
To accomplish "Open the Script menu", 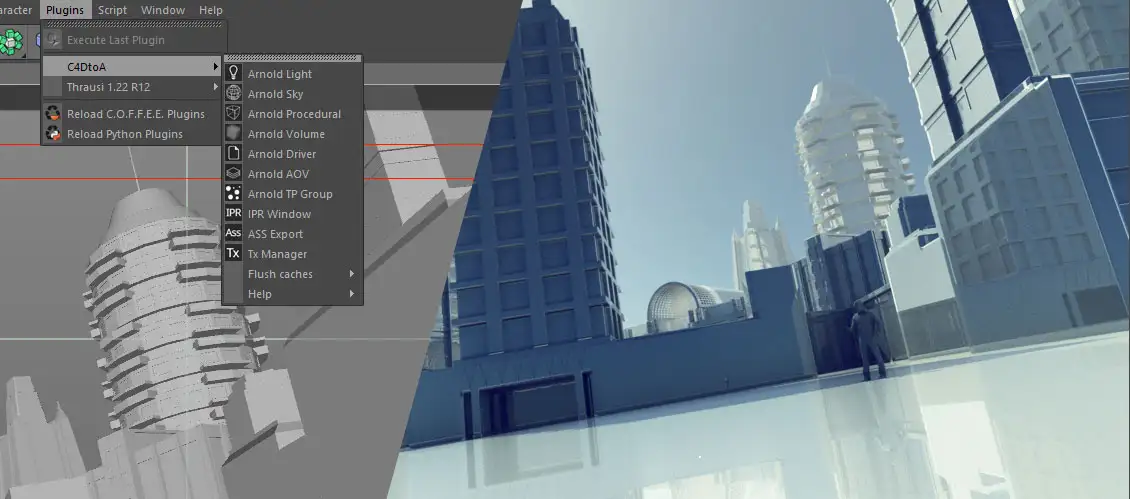I will point(112,10).
